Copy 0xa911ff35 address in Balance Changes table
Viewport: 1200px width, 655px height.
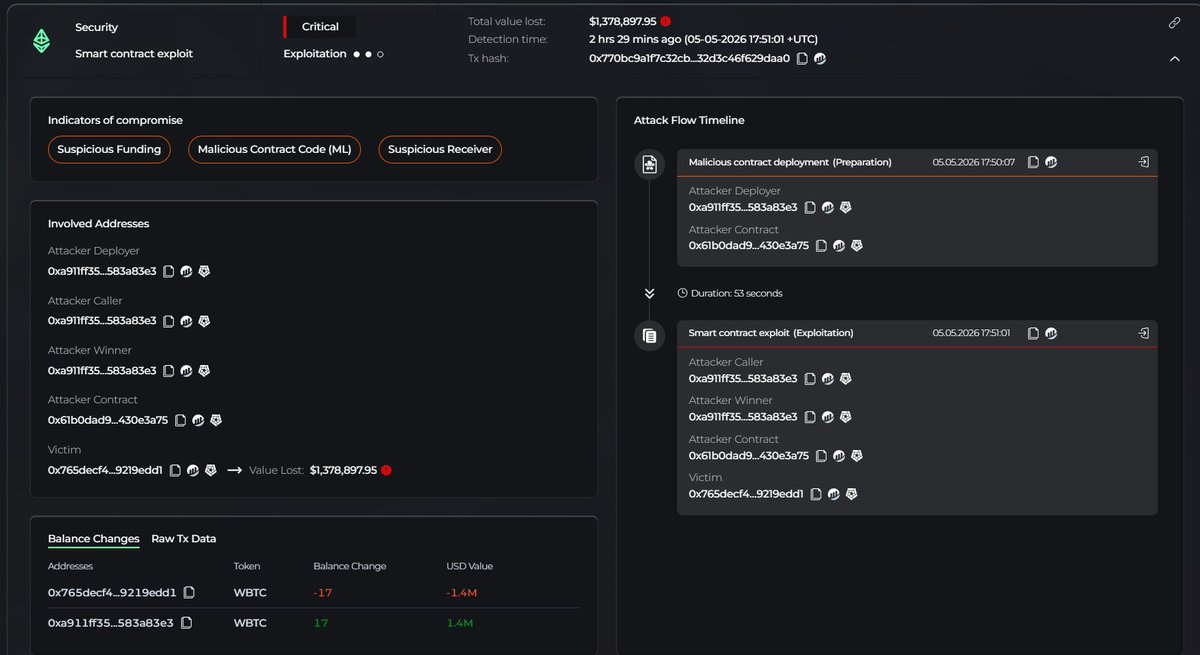186,623
